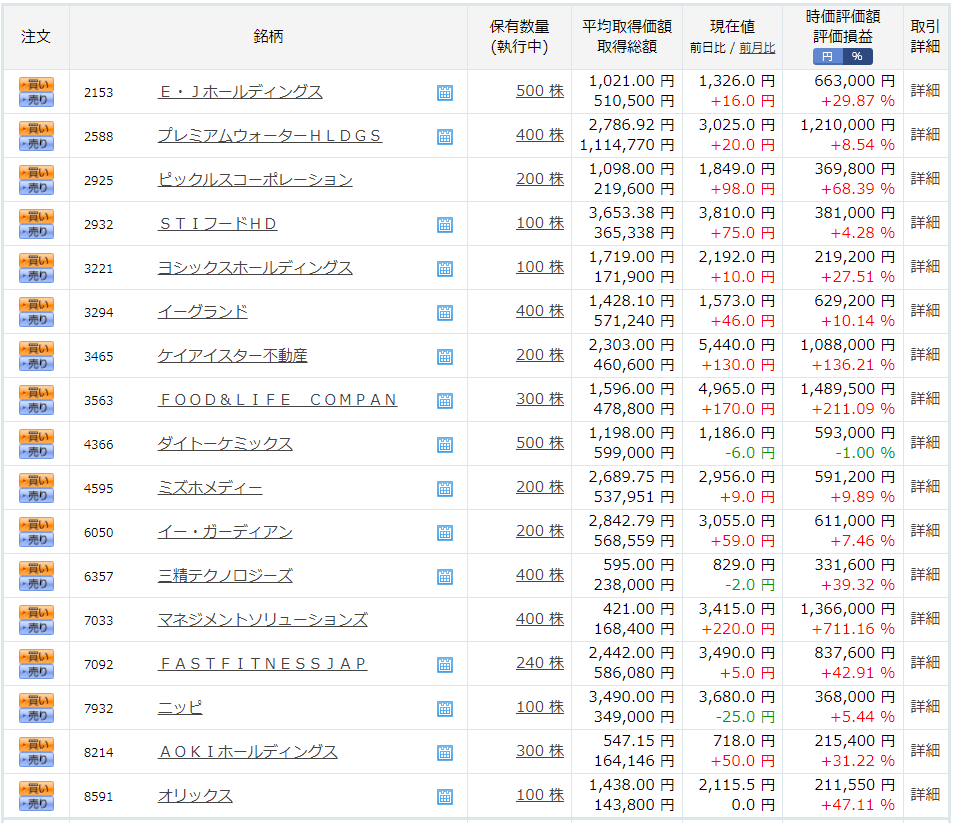Open calendar icon for オリックス

(445, 797)
